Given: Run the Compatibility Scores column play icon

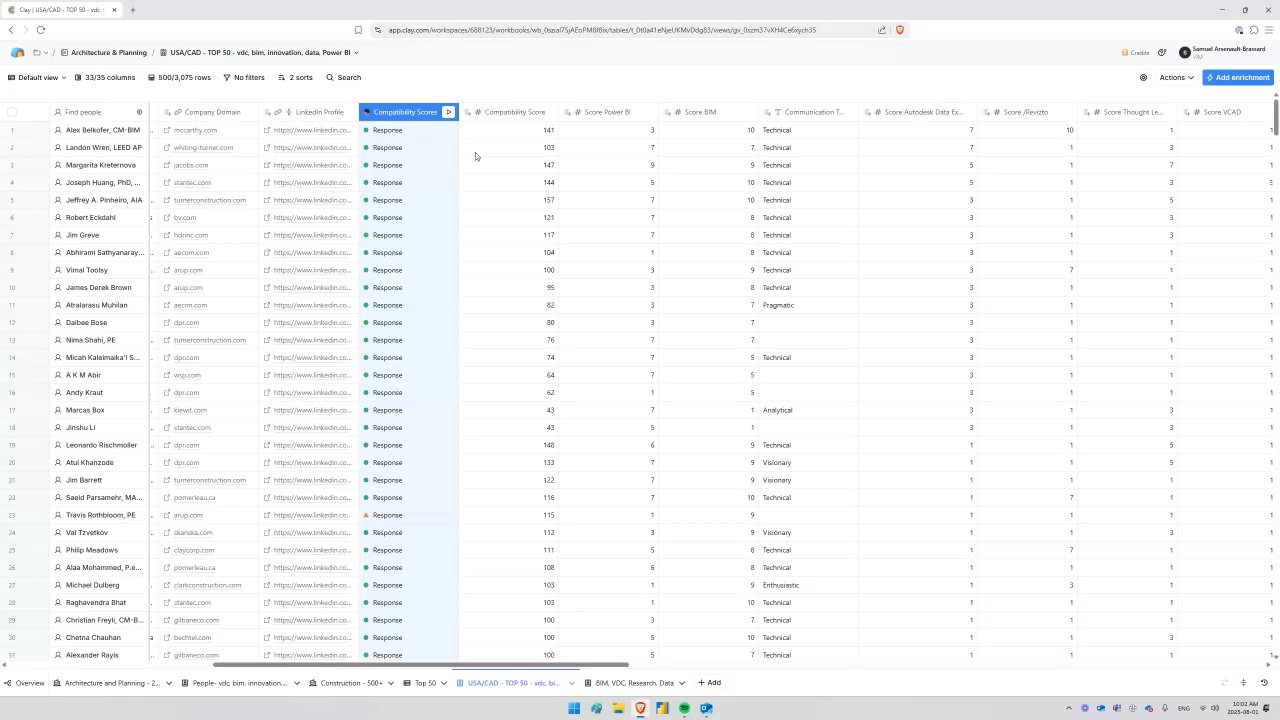Looking at the screenshot, I should point(449,112).
